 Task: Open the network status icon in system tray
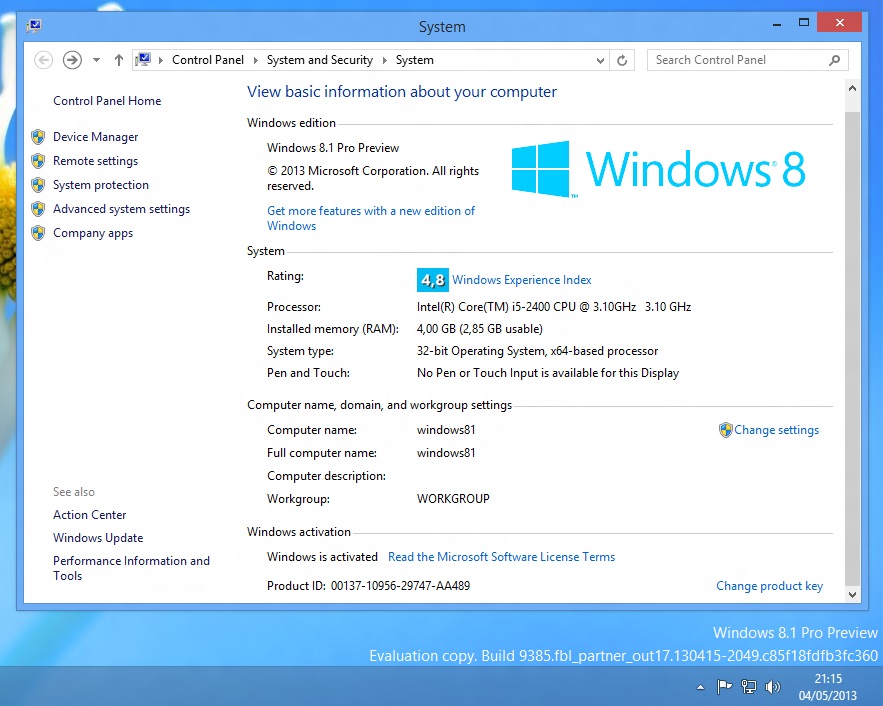tap(749, 686)
